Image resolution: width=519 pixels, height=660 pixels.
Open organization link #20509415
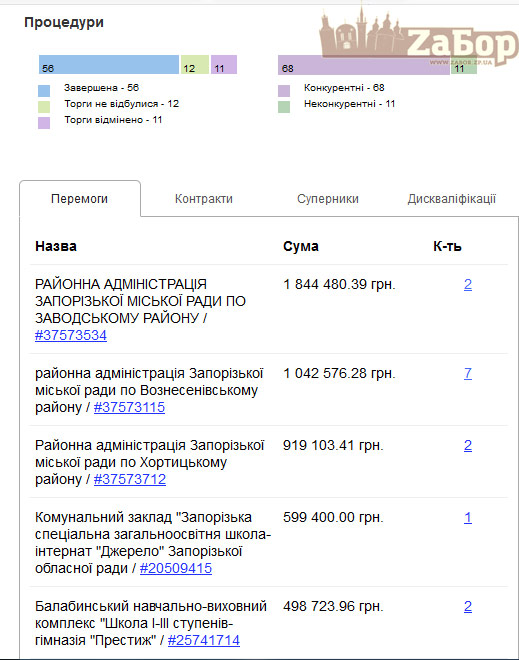176,569
